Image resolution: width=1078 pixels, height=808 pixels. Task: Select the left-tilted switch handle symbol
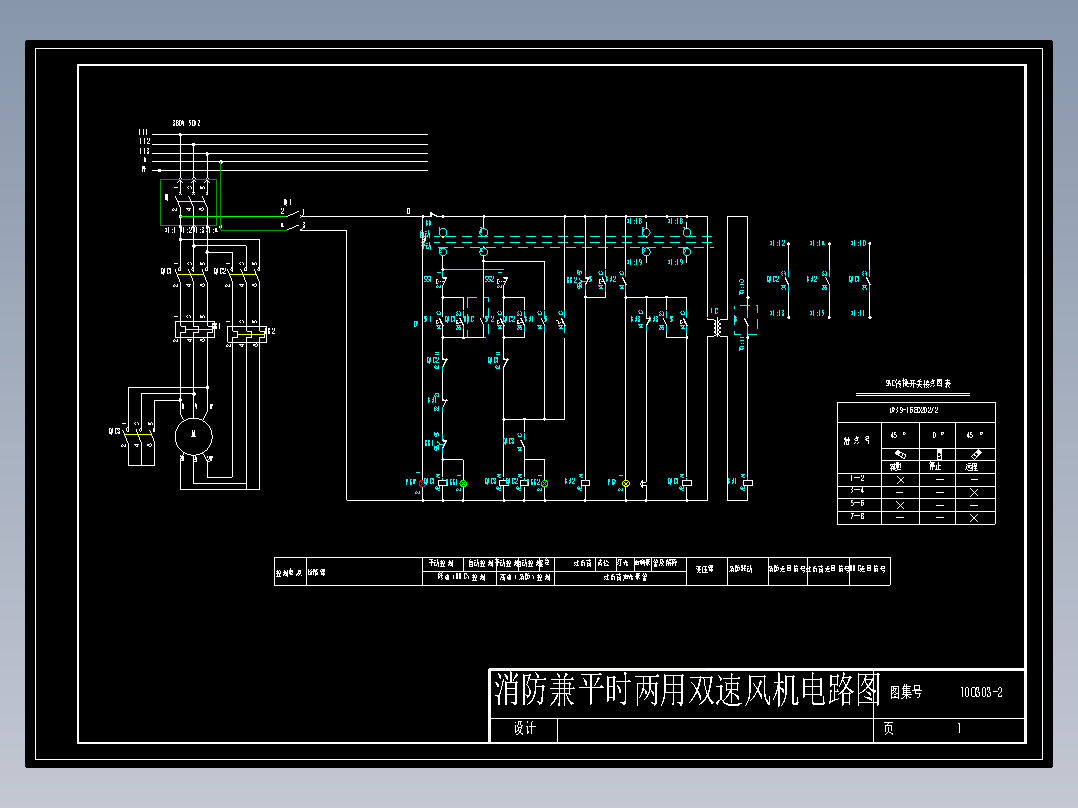tap(900, 454)
